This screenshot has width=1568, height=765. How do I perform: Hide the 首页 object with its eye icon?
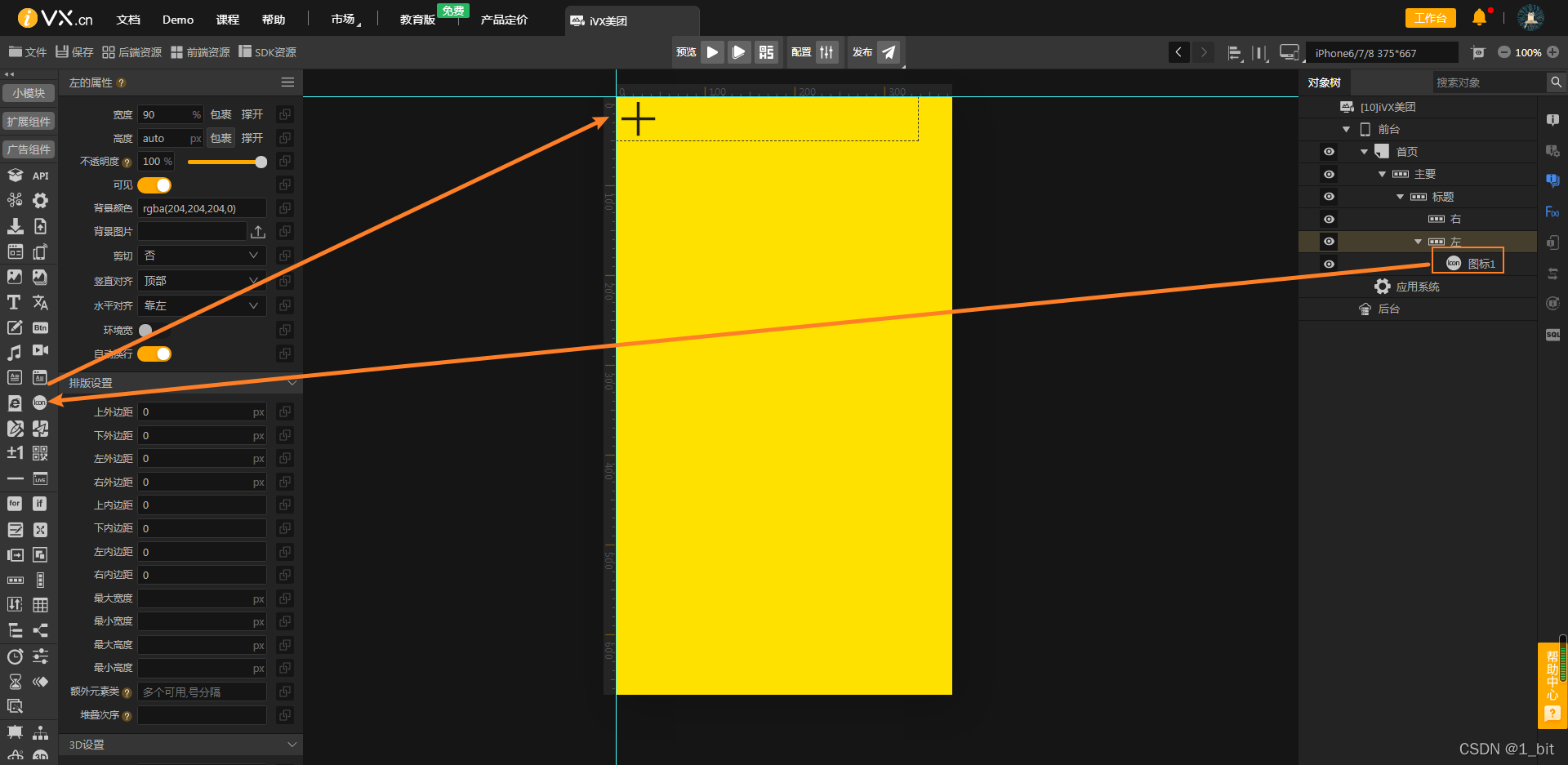(1329, 152)
